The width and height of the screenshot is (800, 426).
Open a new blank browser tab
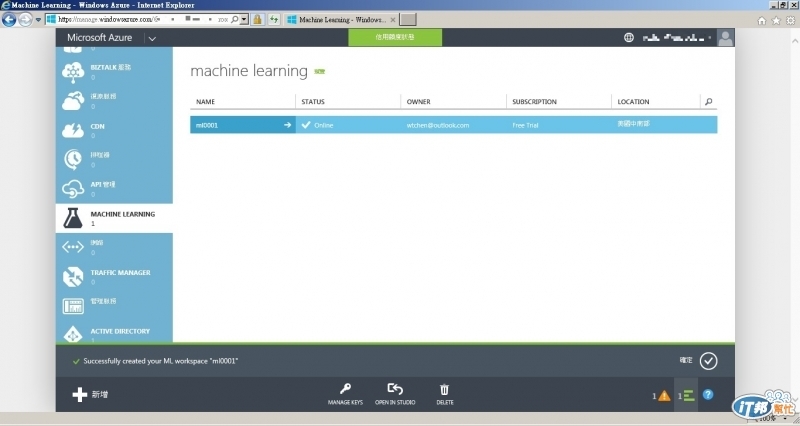(408, 19)
